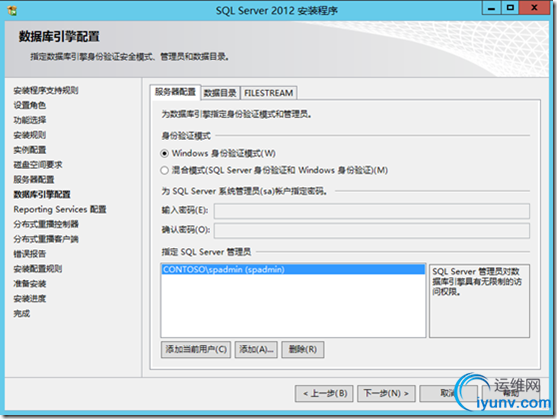Click 完成 step in sidebar
The image size is (557, 419).
pos(22,314)
